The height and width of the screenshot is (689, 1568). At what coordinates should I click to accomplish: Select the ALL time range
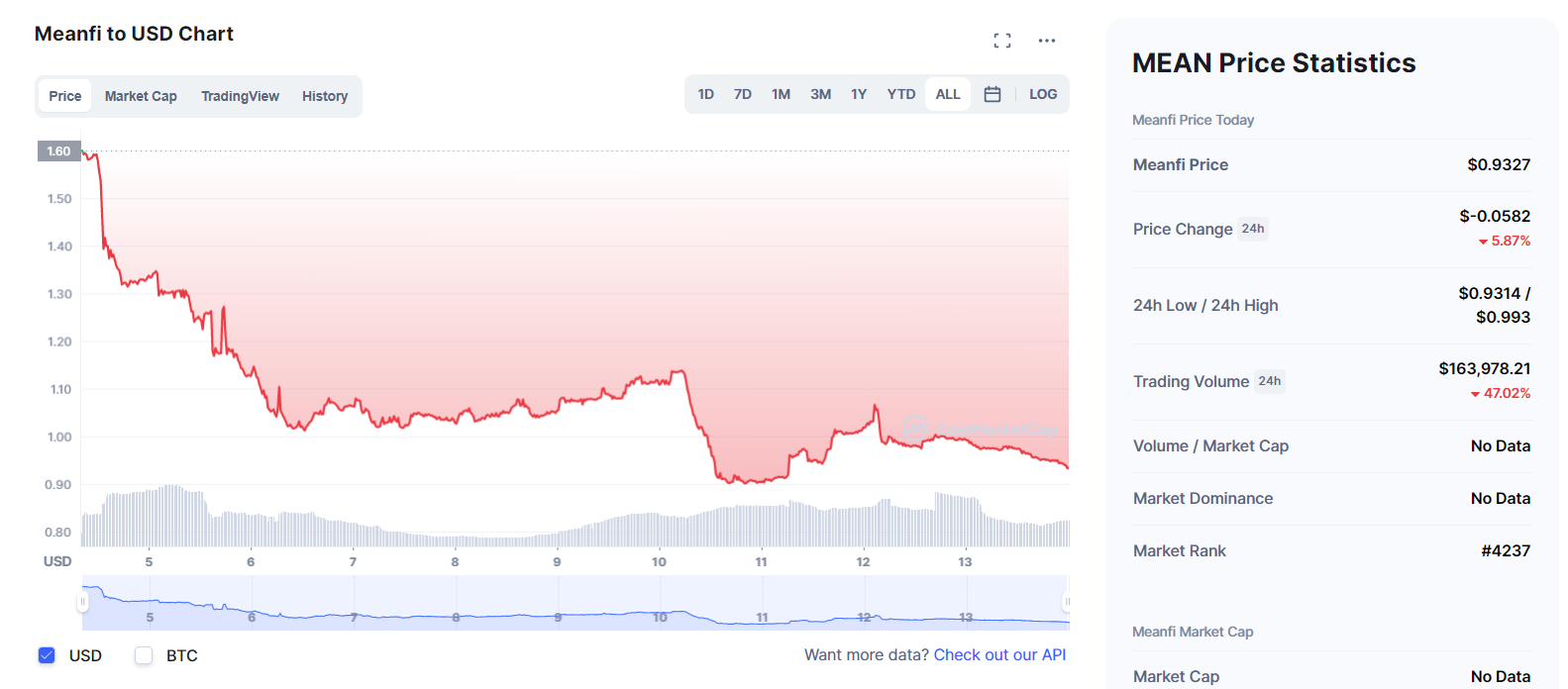948,94
